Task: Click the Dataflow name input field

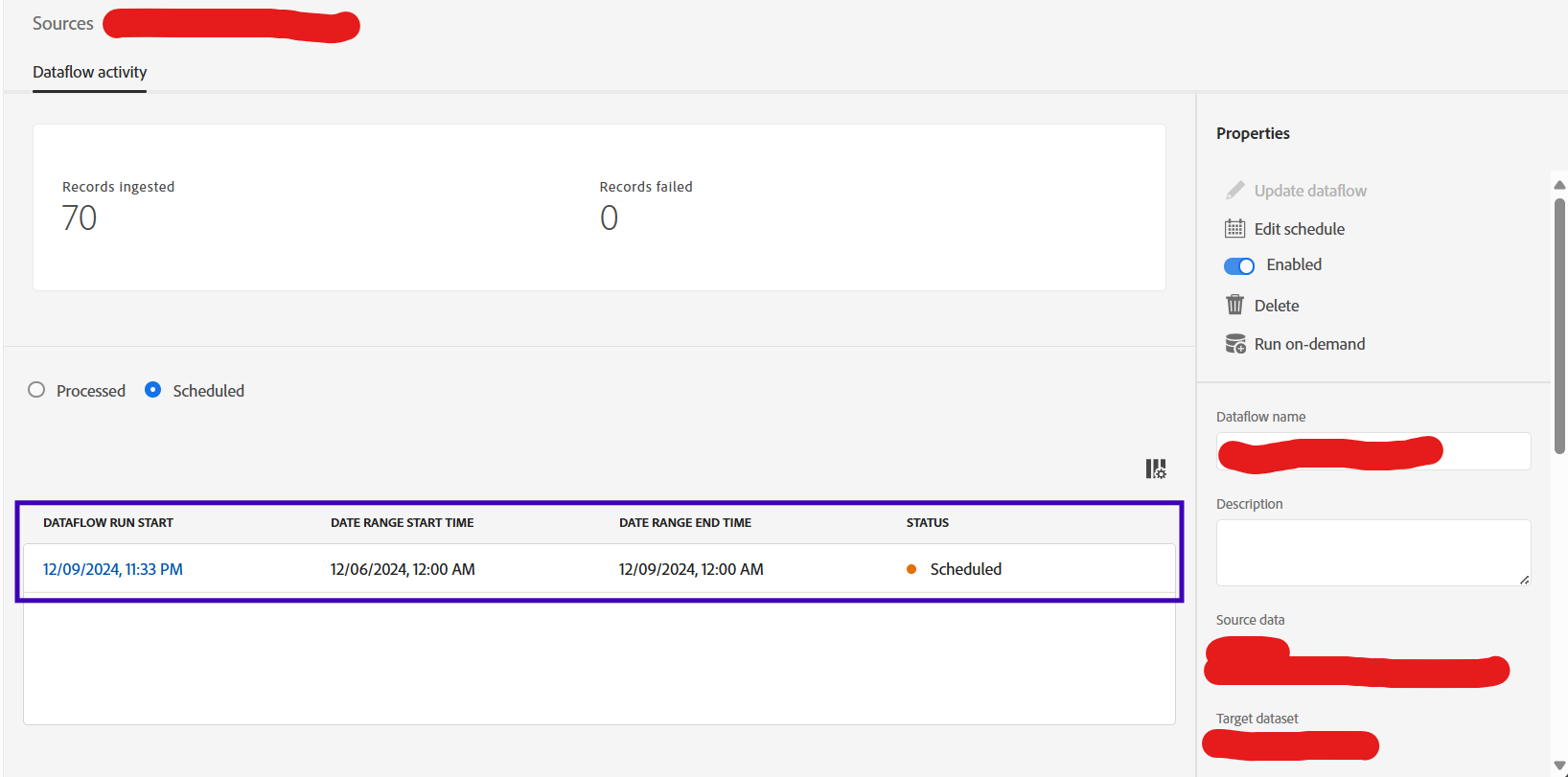Action: tap(1372, 451)
